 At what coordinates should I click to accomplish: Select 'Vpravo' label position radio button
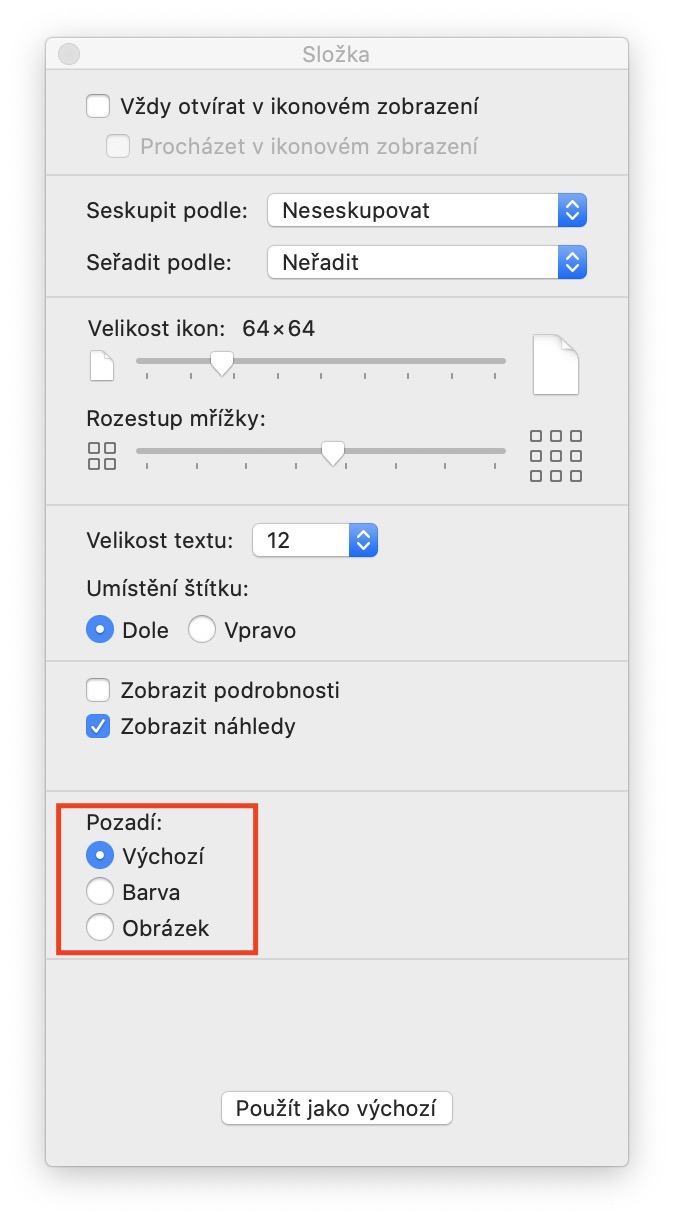point(202,630)
